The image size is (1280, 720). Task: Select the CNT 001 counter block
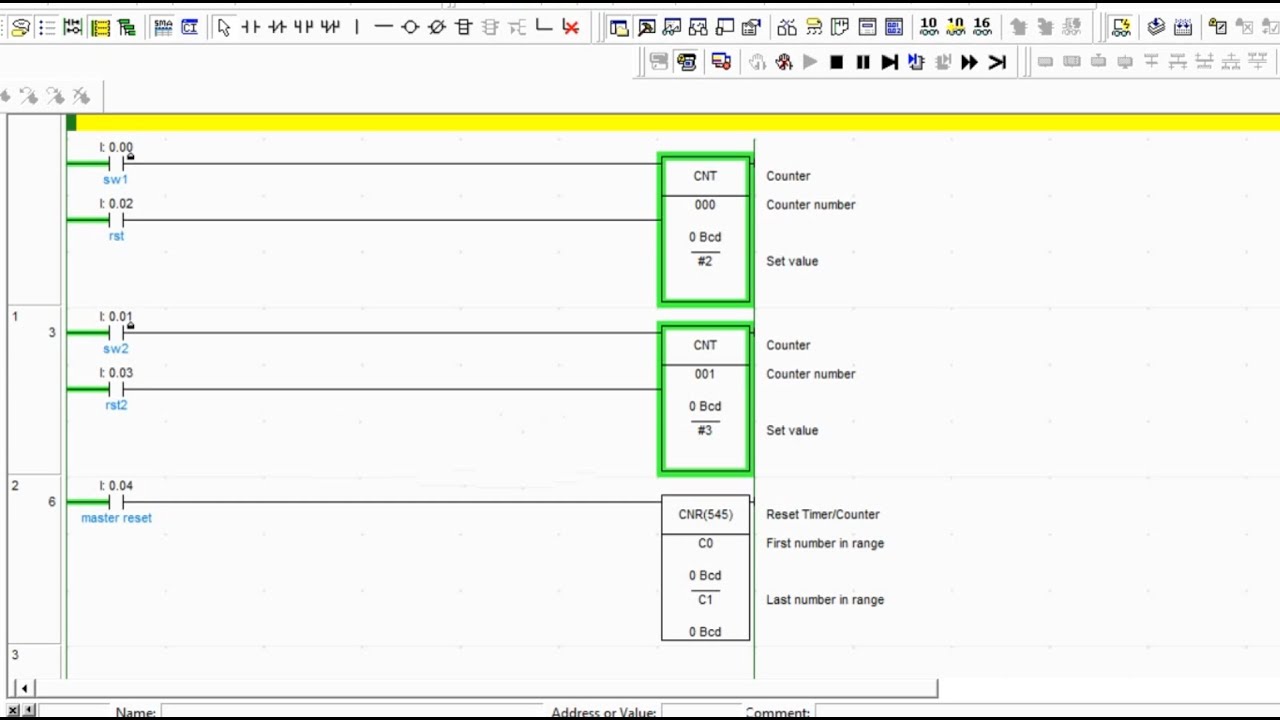(x=705, y=398)
